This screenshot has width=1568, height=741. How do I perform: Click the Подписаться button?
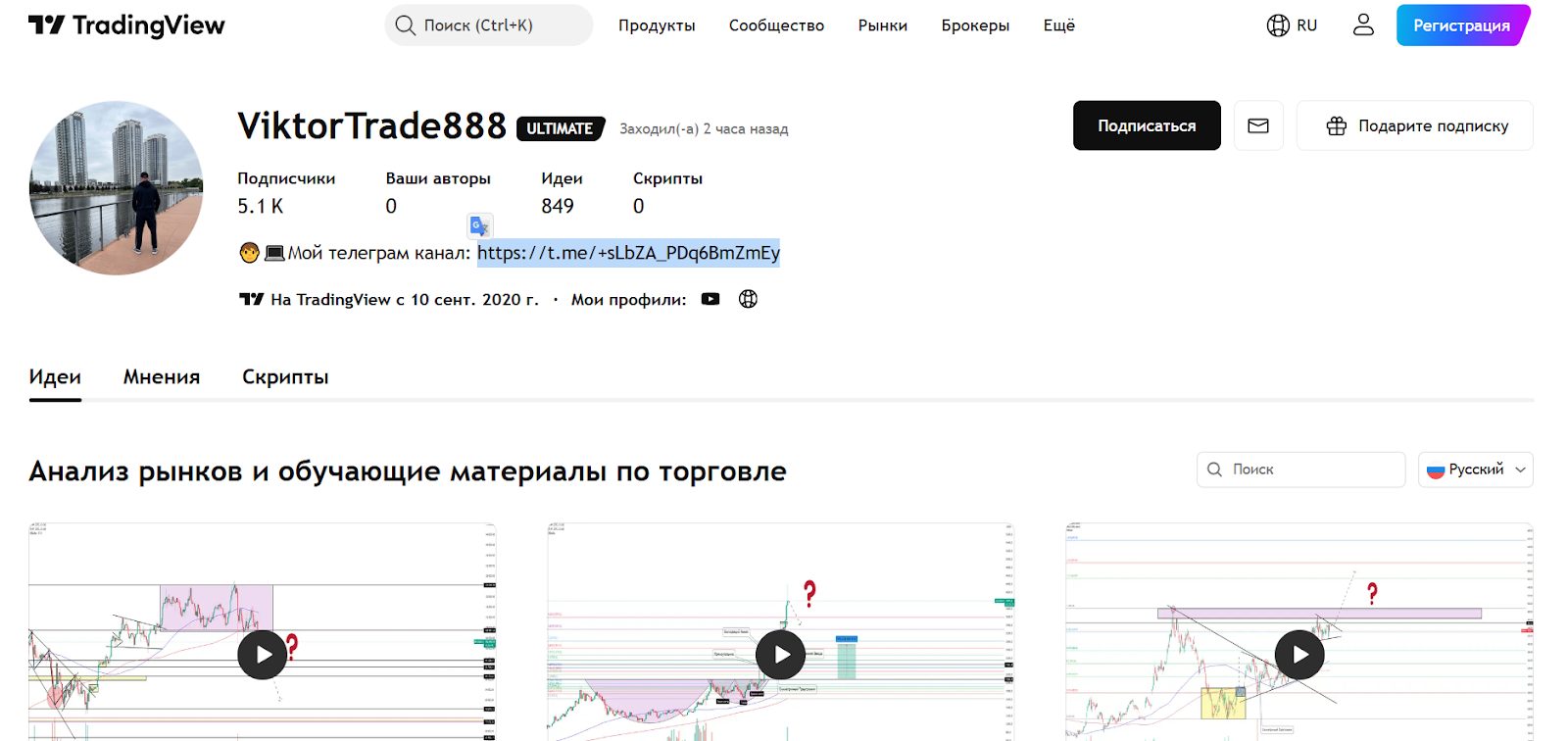point(1147,125)
